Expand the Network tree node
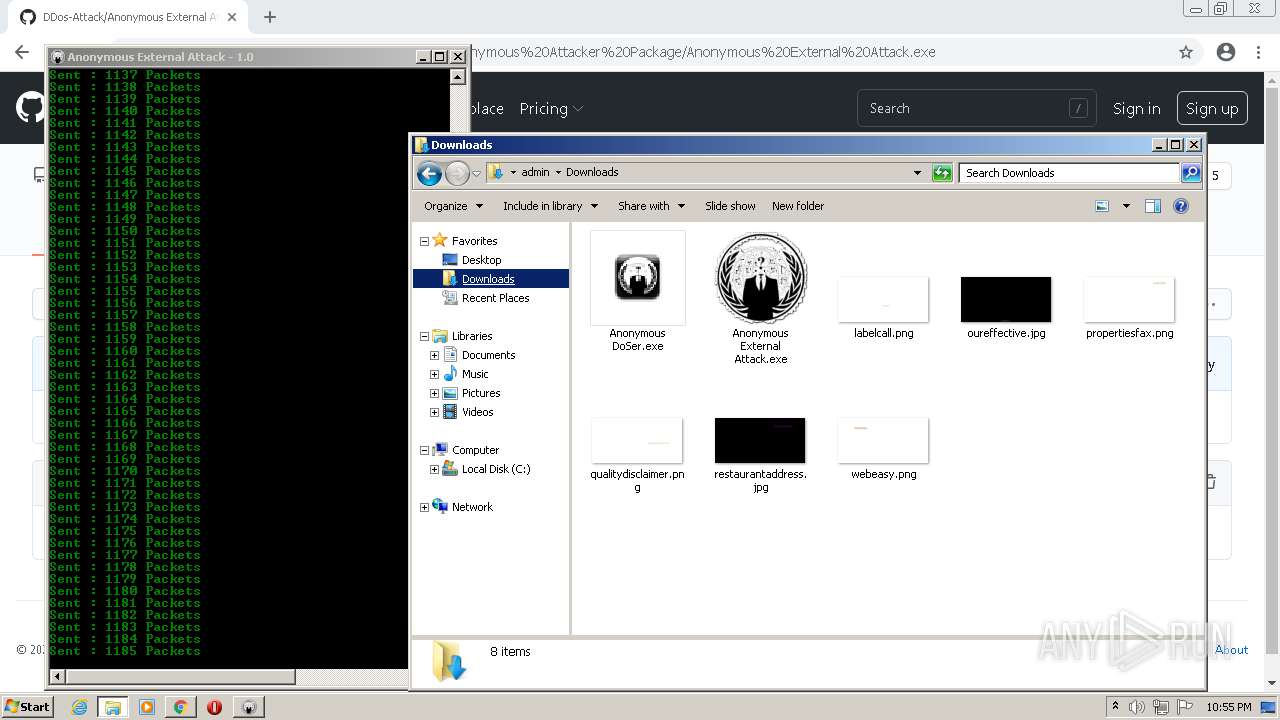This screenshot has width=1280, height=720. click(424, 507)
